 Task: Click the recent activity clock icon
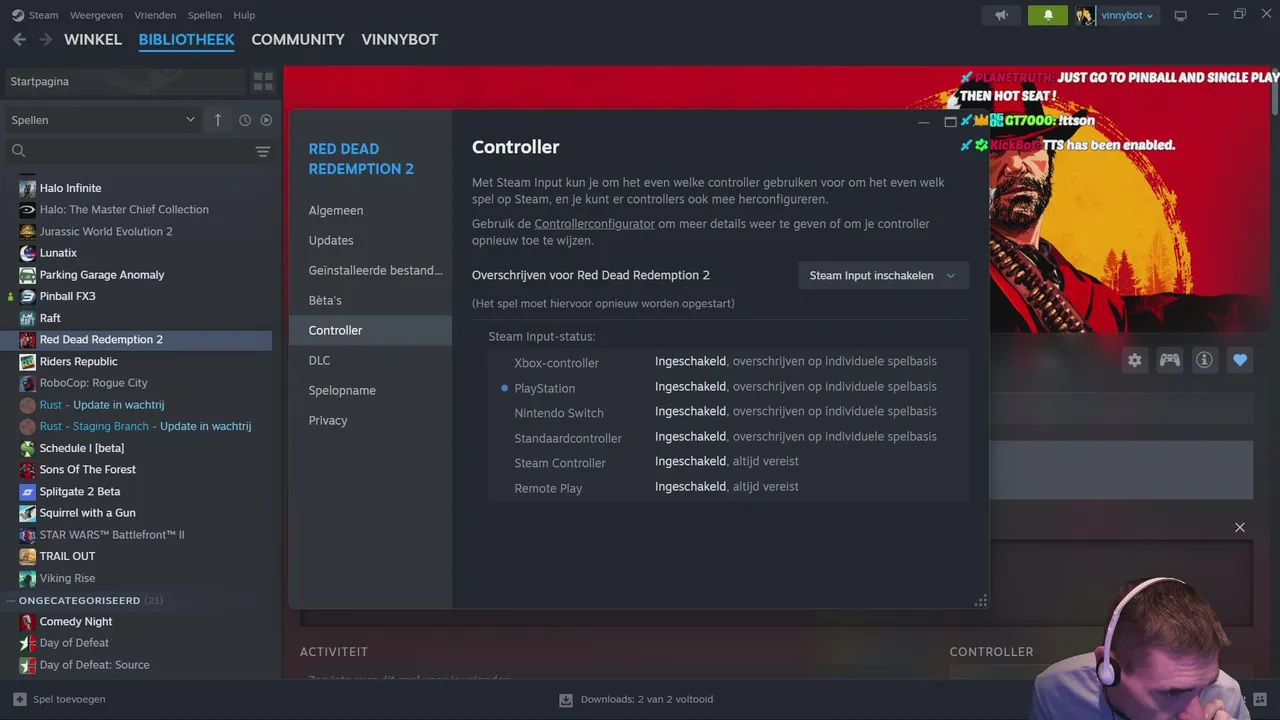pyautogui.click(x=245, y=120)
